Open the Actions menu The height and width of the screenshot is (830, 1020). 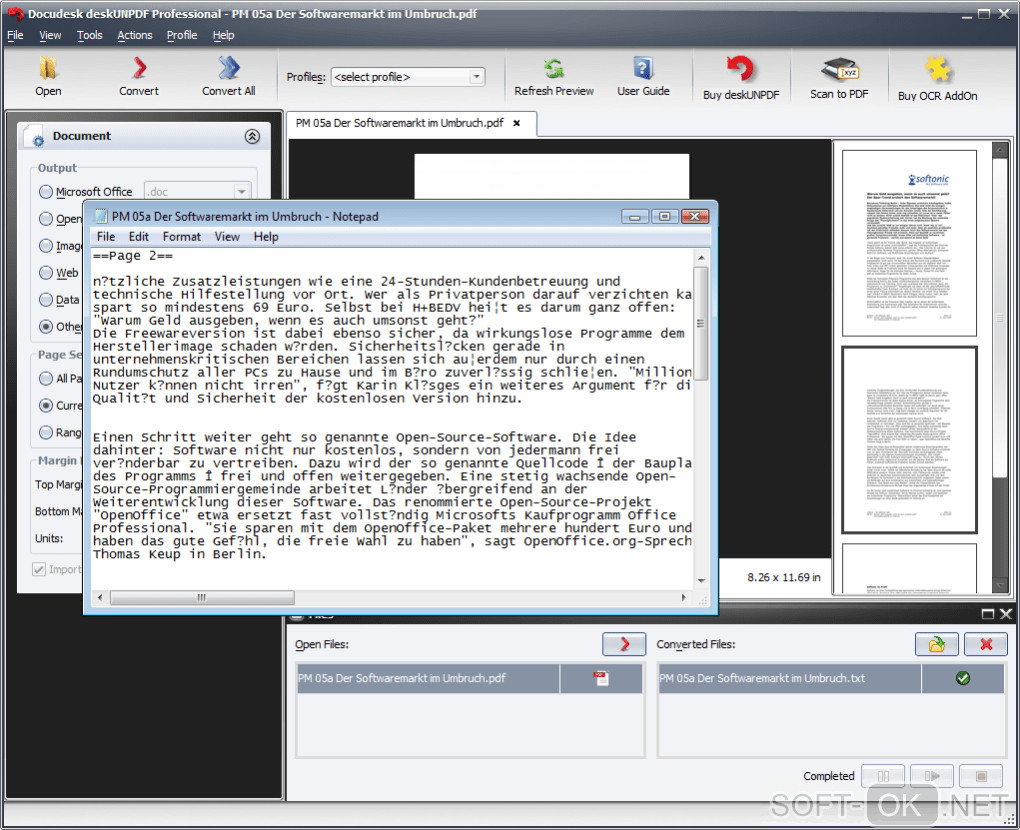pyautogui.click(x=135, y=35)
